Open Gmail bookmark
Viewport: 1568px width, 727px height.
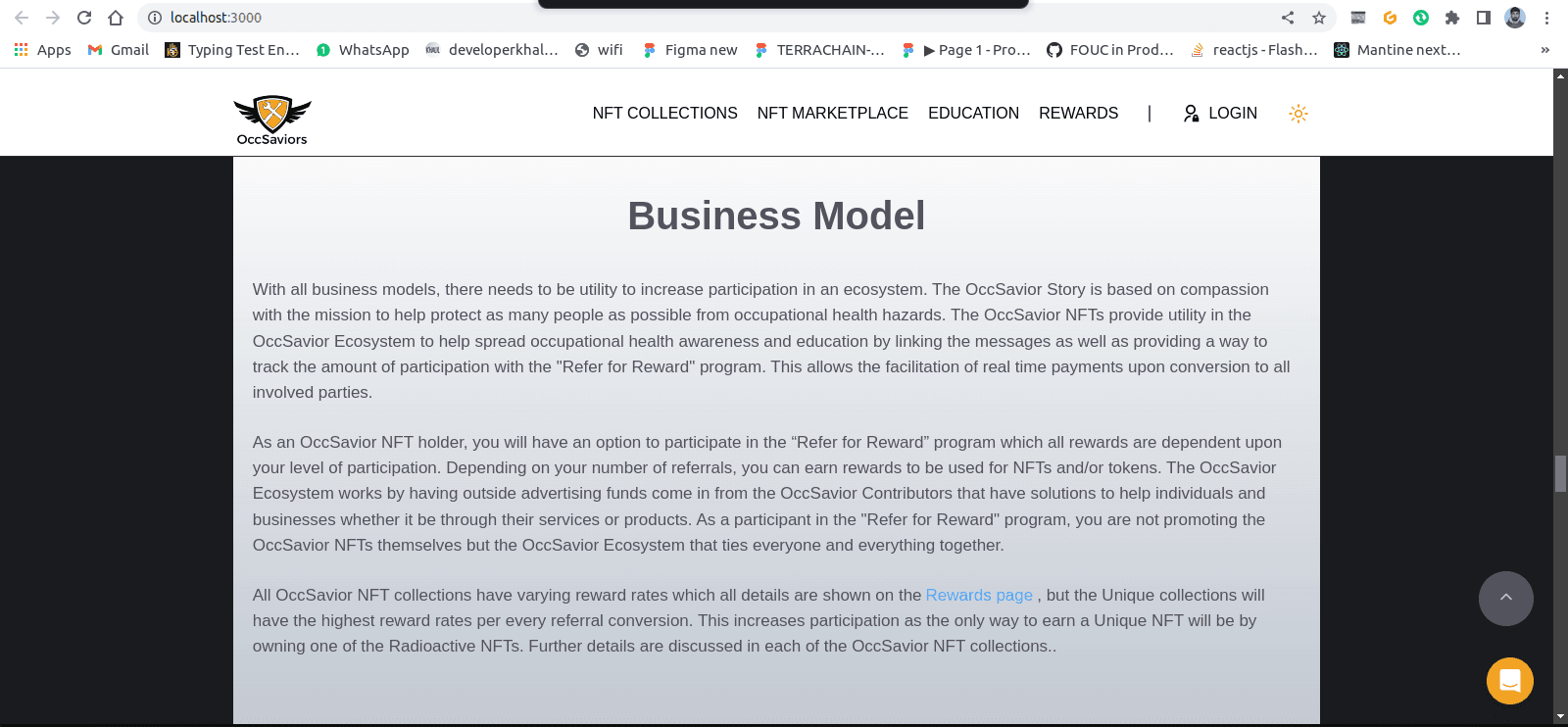[x=118, y=50]
